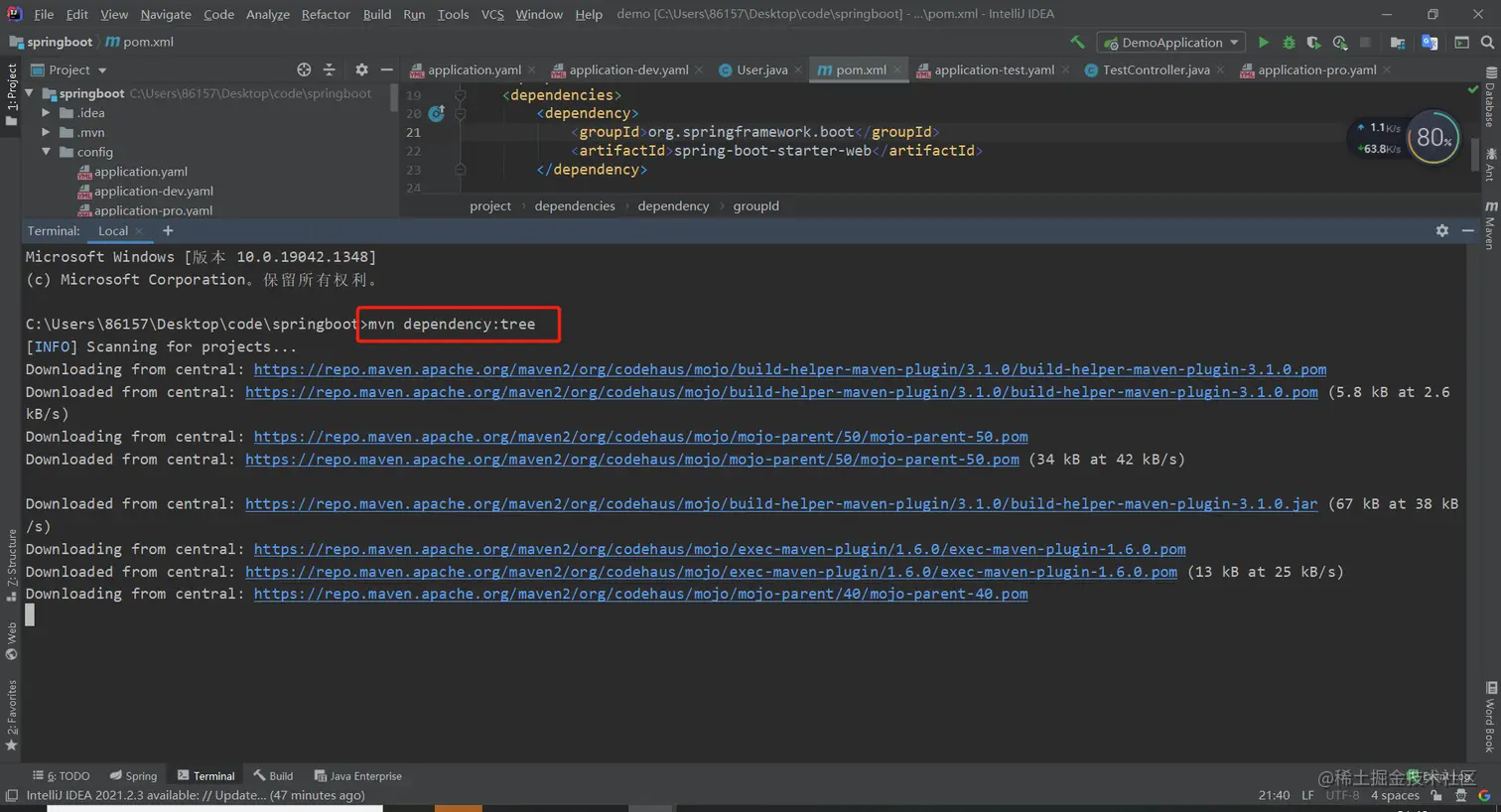Open Project panel gear options
The height and width of the screenshot is (812, 1501).
[361, 69]
